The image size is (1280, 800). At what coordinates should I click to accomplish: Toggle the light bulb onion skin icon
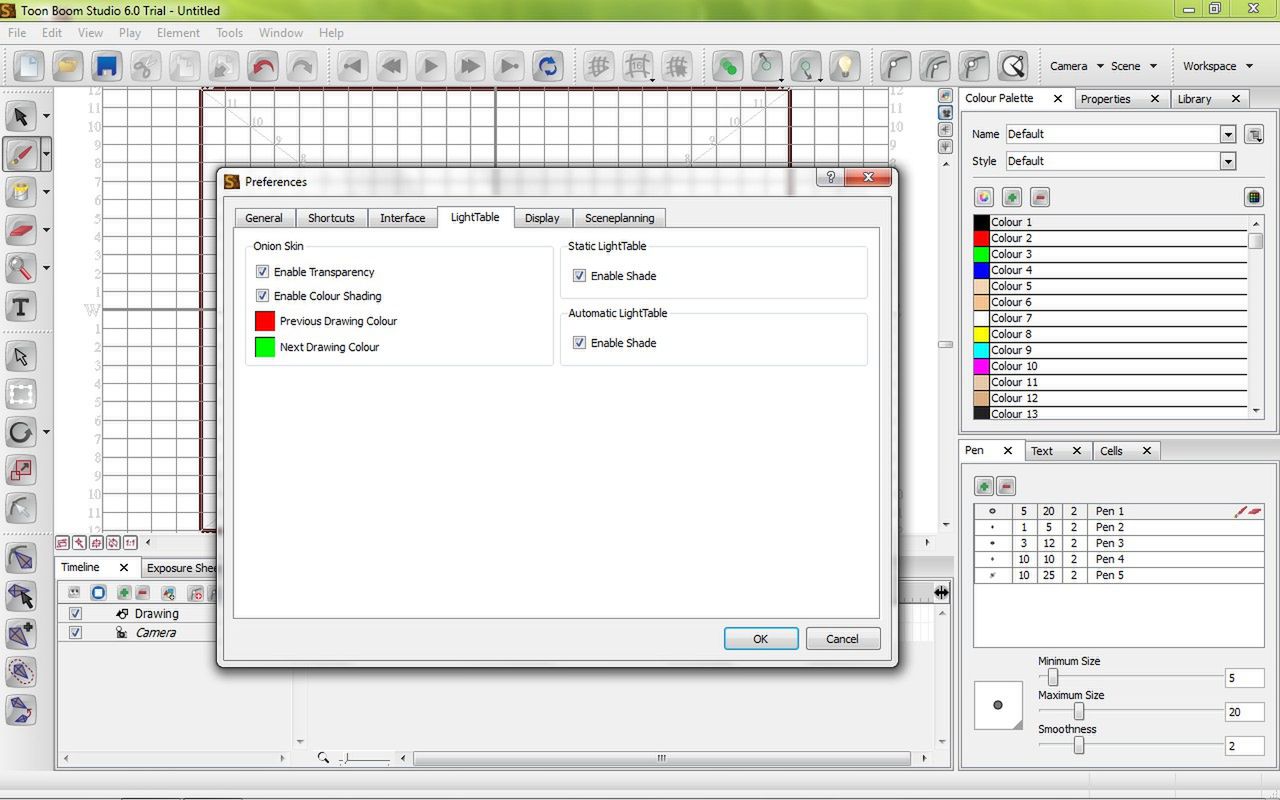click(x=846, y=66)
